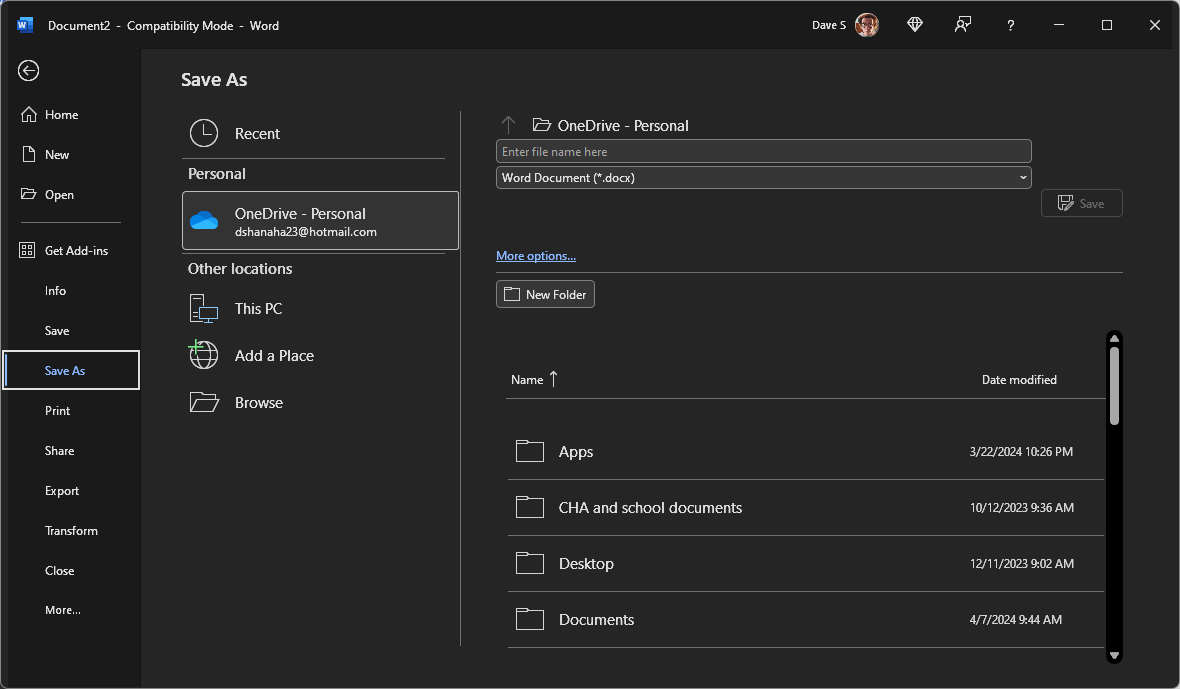Click the back arrow to exit Save As
1180x689 pixels.
pyautogui.click(x=27, y=70)
